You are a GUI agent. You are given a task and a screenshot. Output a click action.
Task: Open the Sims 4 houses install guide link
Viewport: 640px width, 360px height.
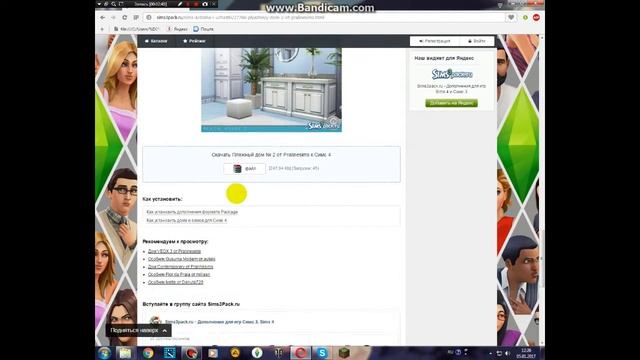point(187,220)
